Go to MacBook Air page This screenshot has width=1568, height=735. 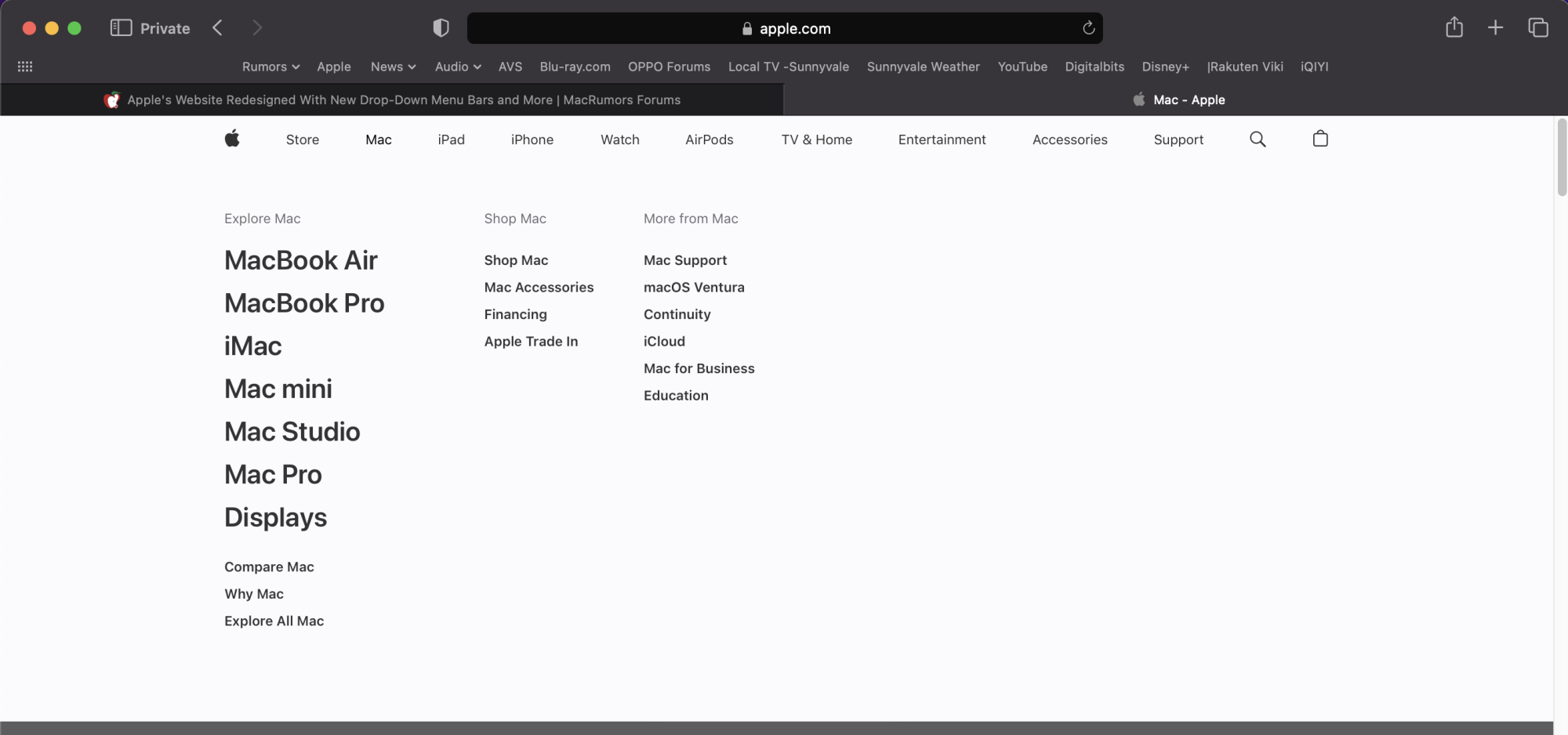pos(301,260)
